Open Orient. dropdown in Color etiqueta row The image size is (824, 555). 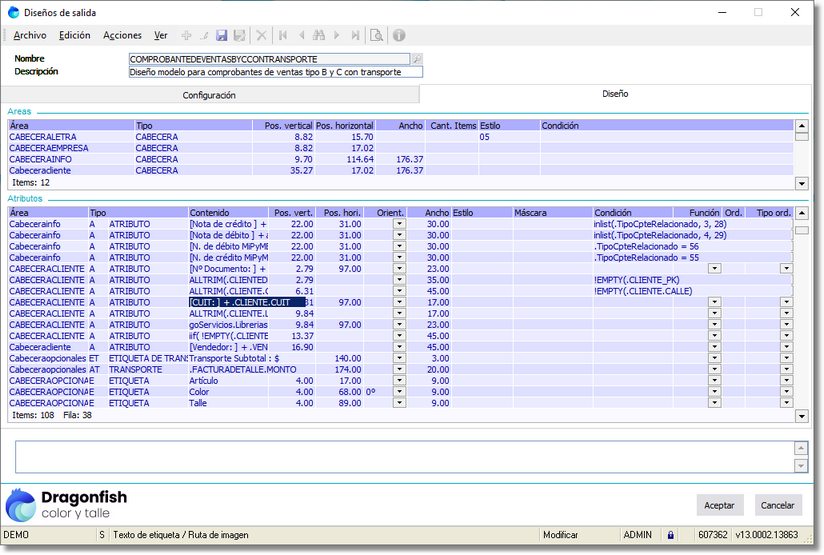399,392
